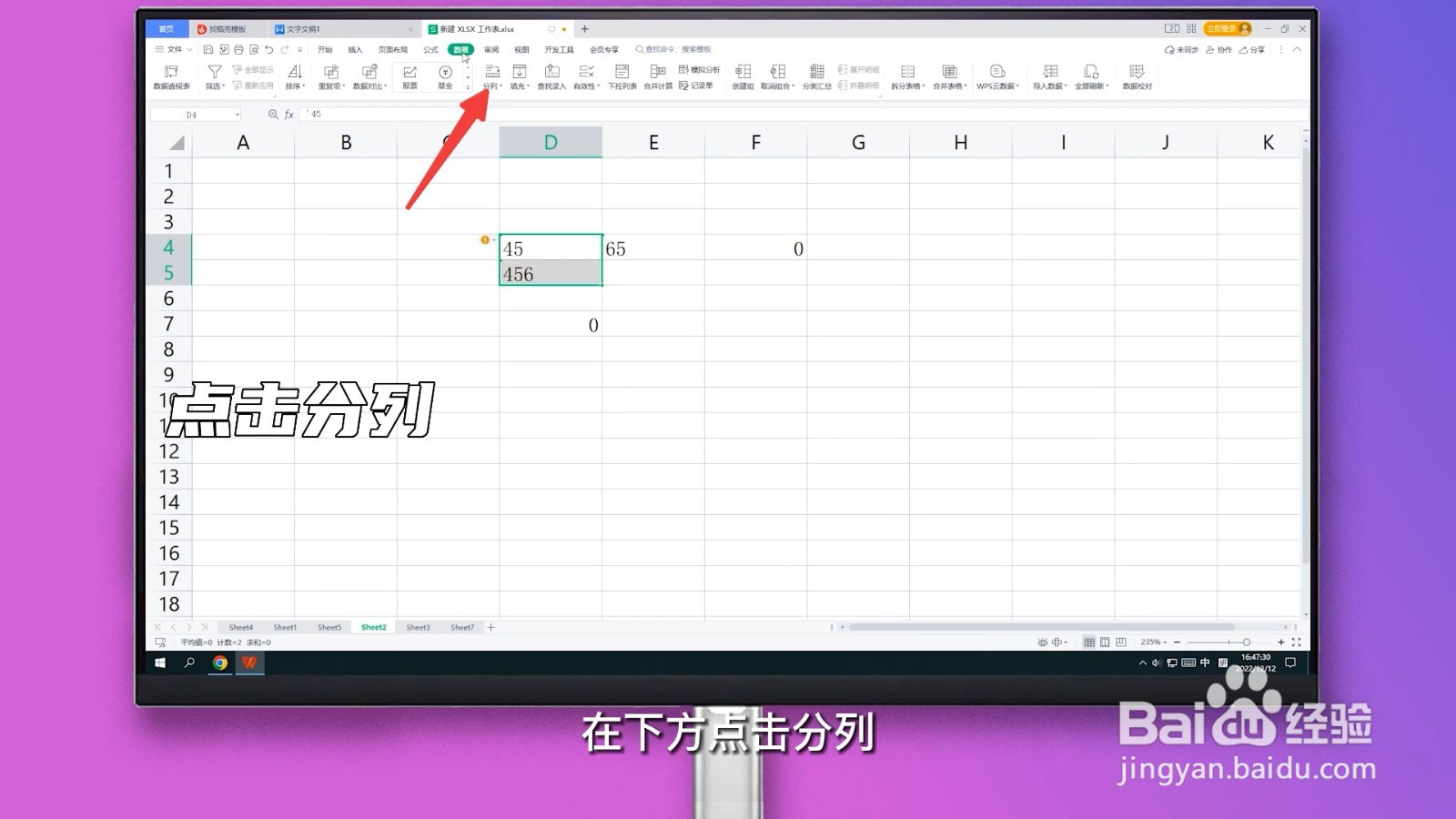Toggle fullscreen mode in status bar
Image resolution: width=1456 pixels, height=819 pixels.
click(x=1296, y=642)
